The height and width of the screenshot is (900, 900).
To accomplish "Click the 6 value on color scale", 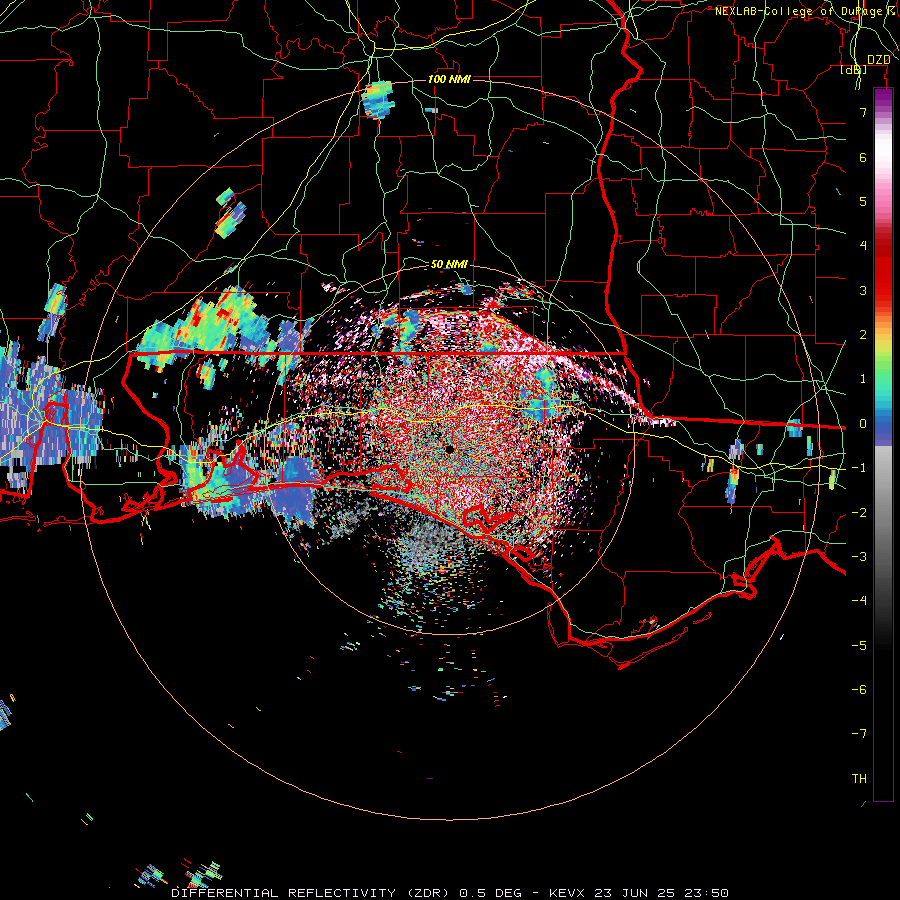I will (x=863, y=157).
